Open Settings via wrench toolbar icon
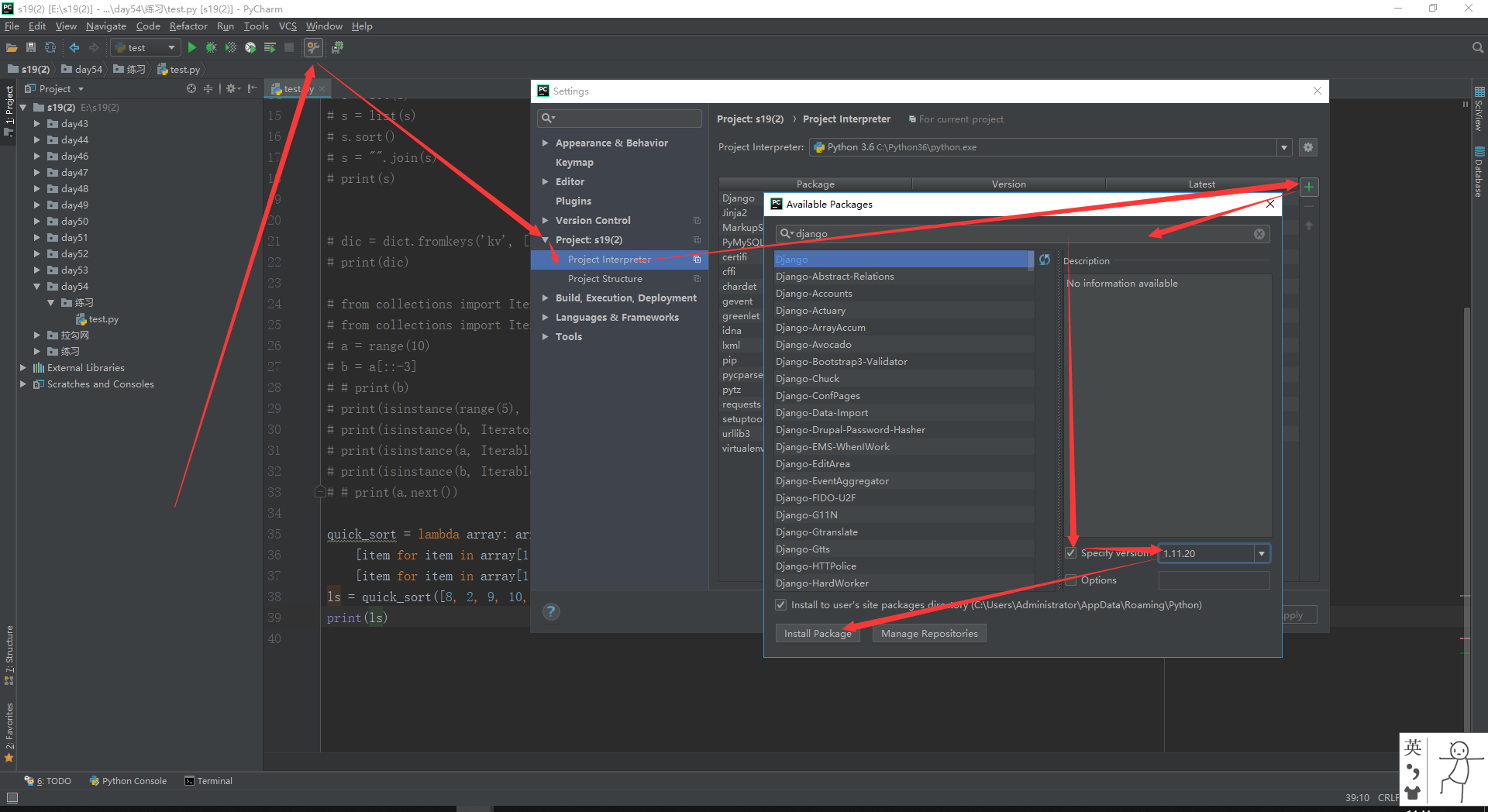Image resolution: width=1488 pixels, height=812 pixels. [x=313, y=48]
